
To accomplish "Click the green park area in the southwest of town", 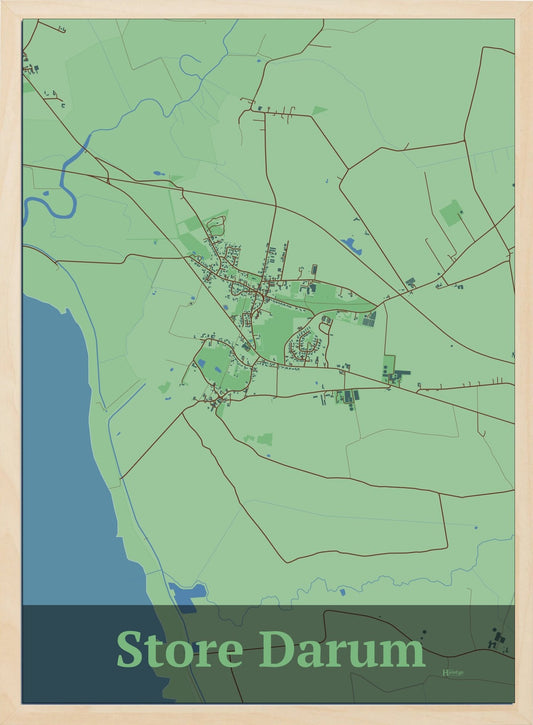I will click(214, 363).
